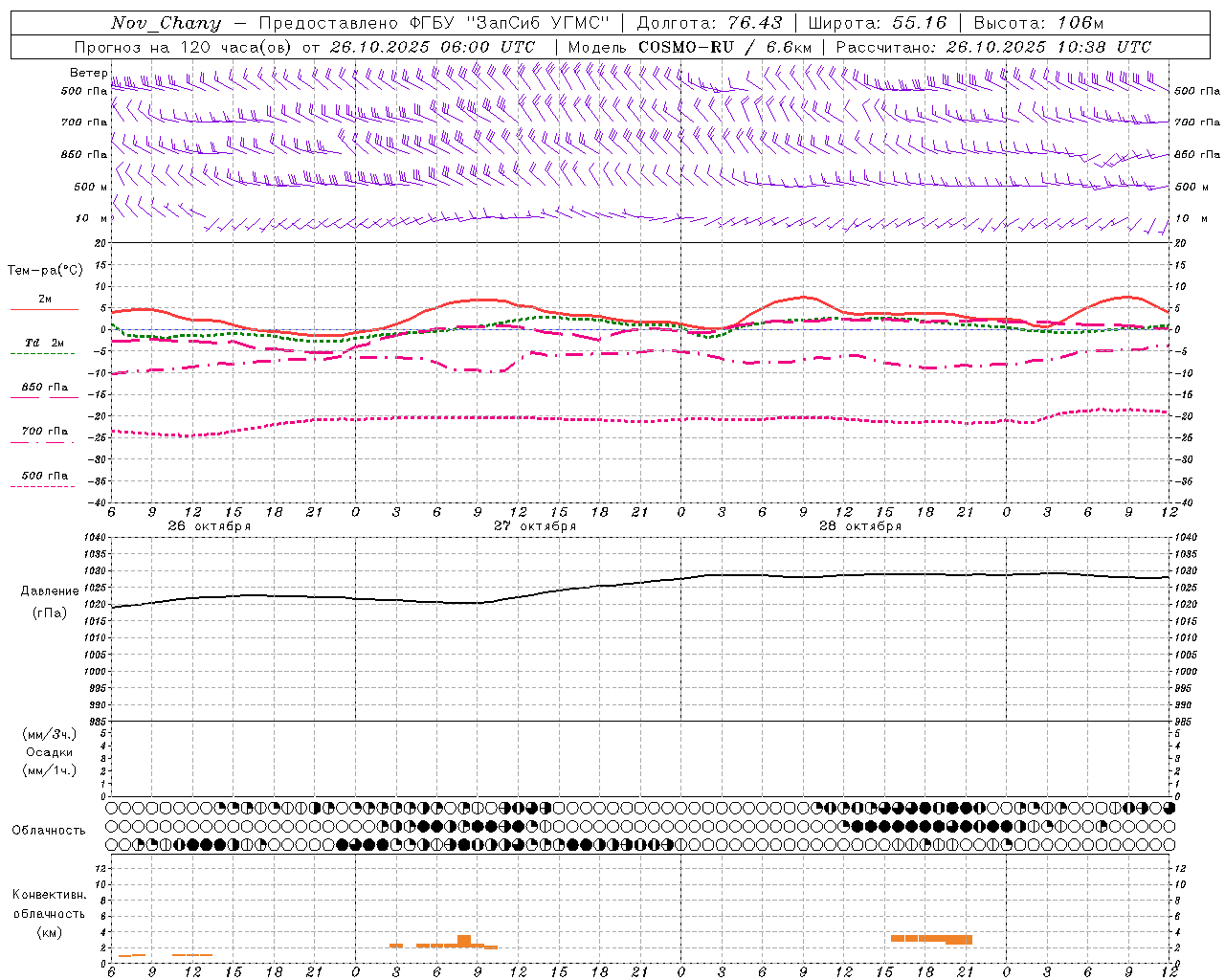Screen dimensions: 1225x980
Task: Click the orange convective bar on 28 октября
Action: (x=931, y=939)
